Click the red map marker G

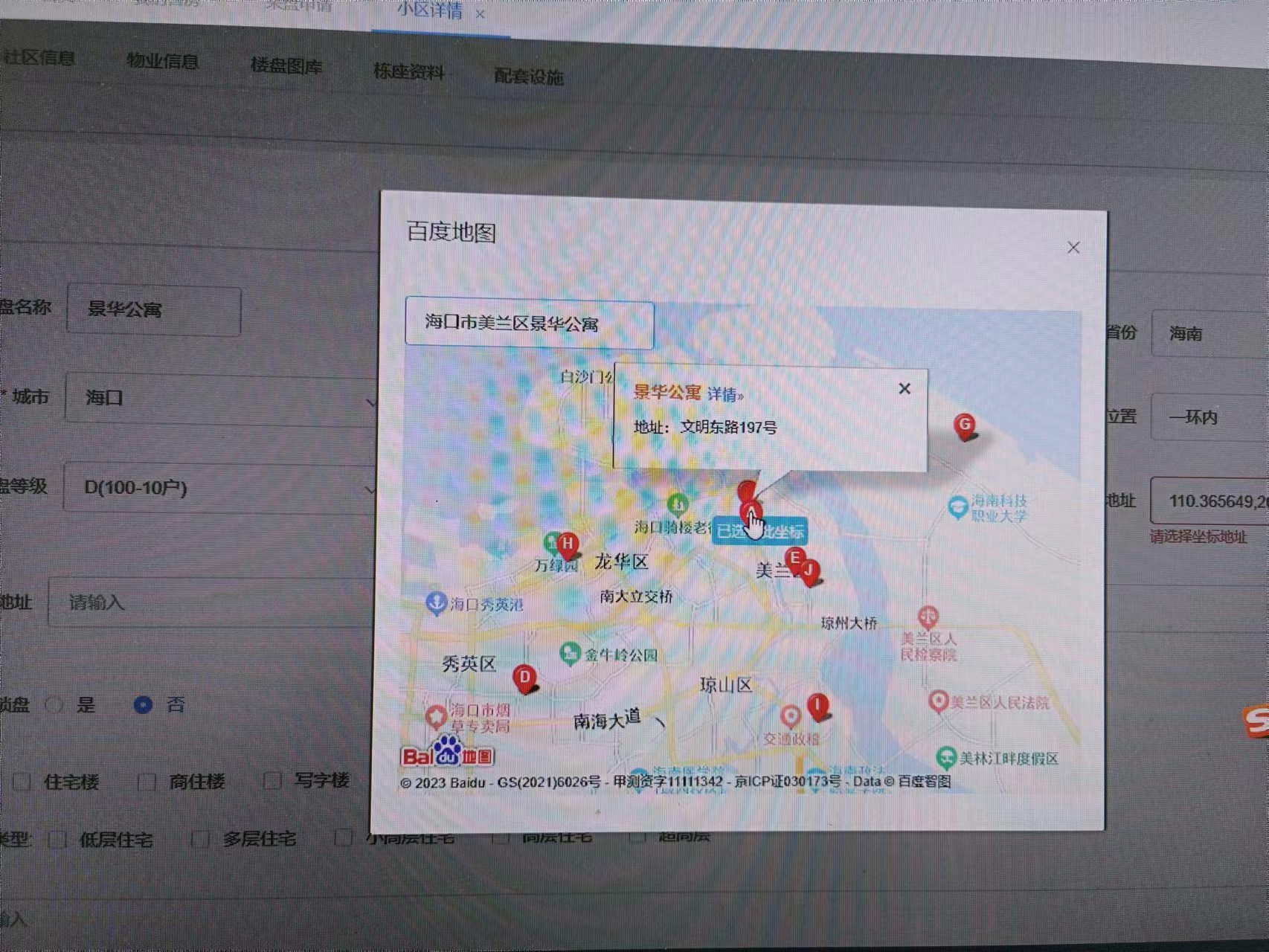[964, 426]
